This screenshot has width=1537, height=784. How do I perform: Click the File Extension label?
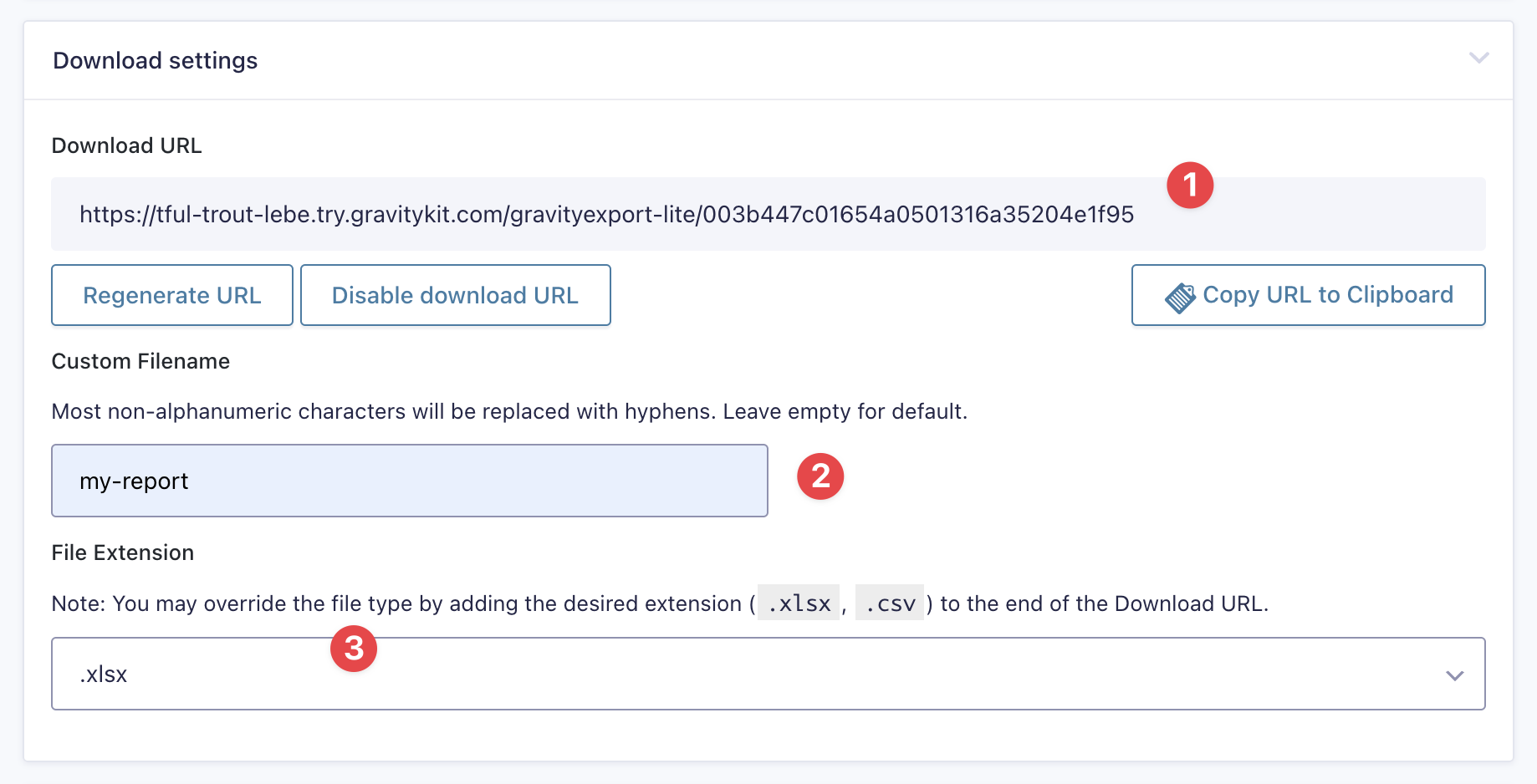coord(122,552)
